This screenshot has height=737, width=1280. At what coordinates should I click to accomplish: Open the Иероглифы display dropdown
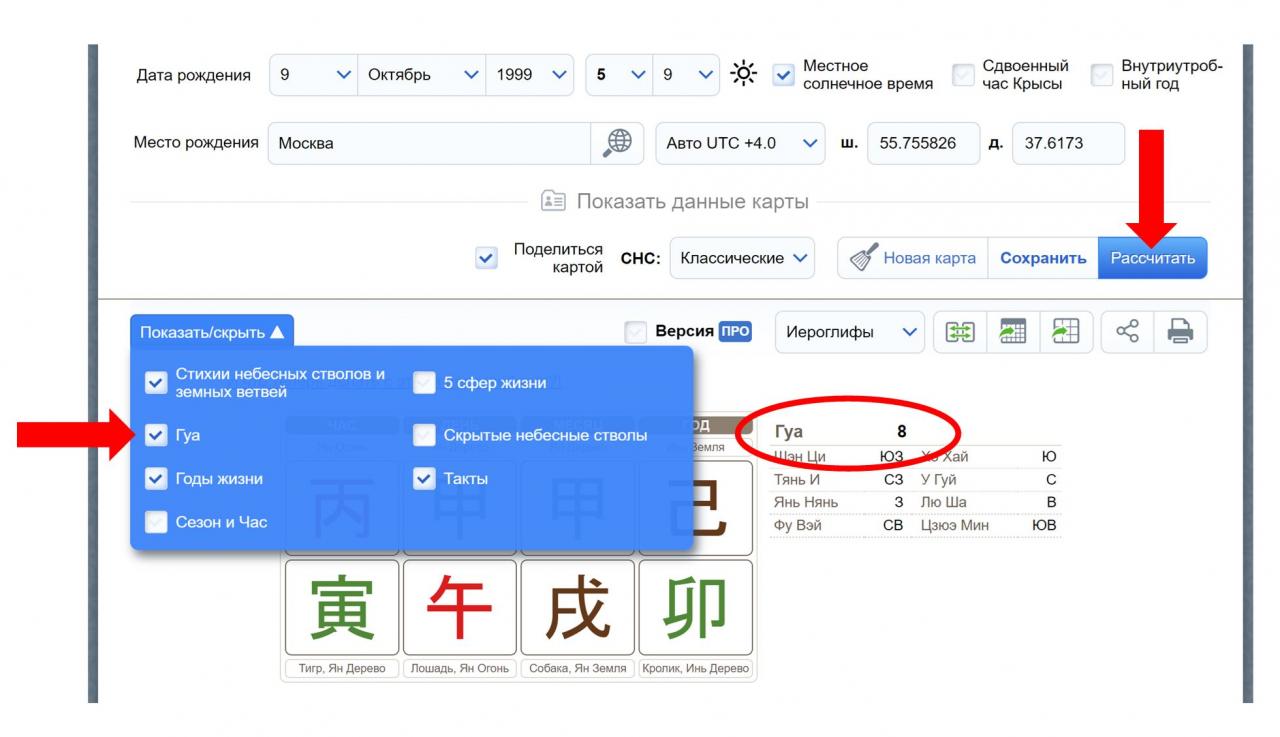point(849,332)
